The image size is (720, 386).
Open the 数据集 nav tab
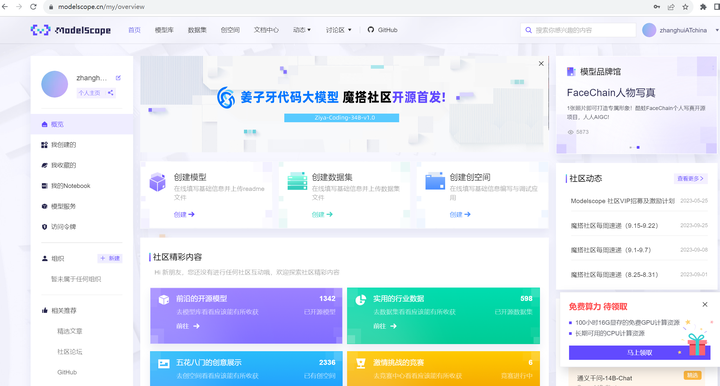click(x=197, y=30)
